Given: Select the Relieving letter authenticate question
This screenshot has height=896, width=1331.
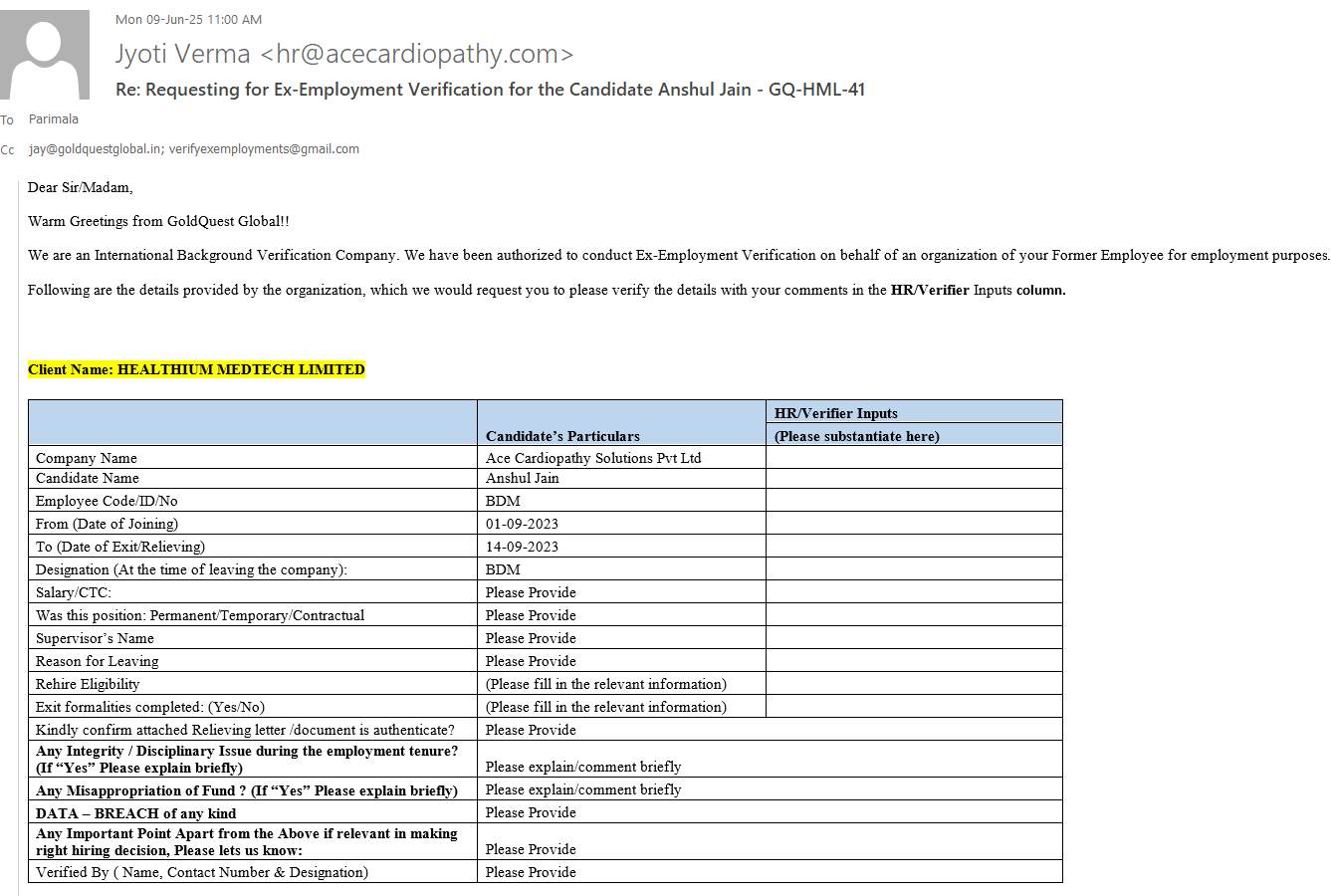Looking at the screenshot, I should tap(245, 730).
